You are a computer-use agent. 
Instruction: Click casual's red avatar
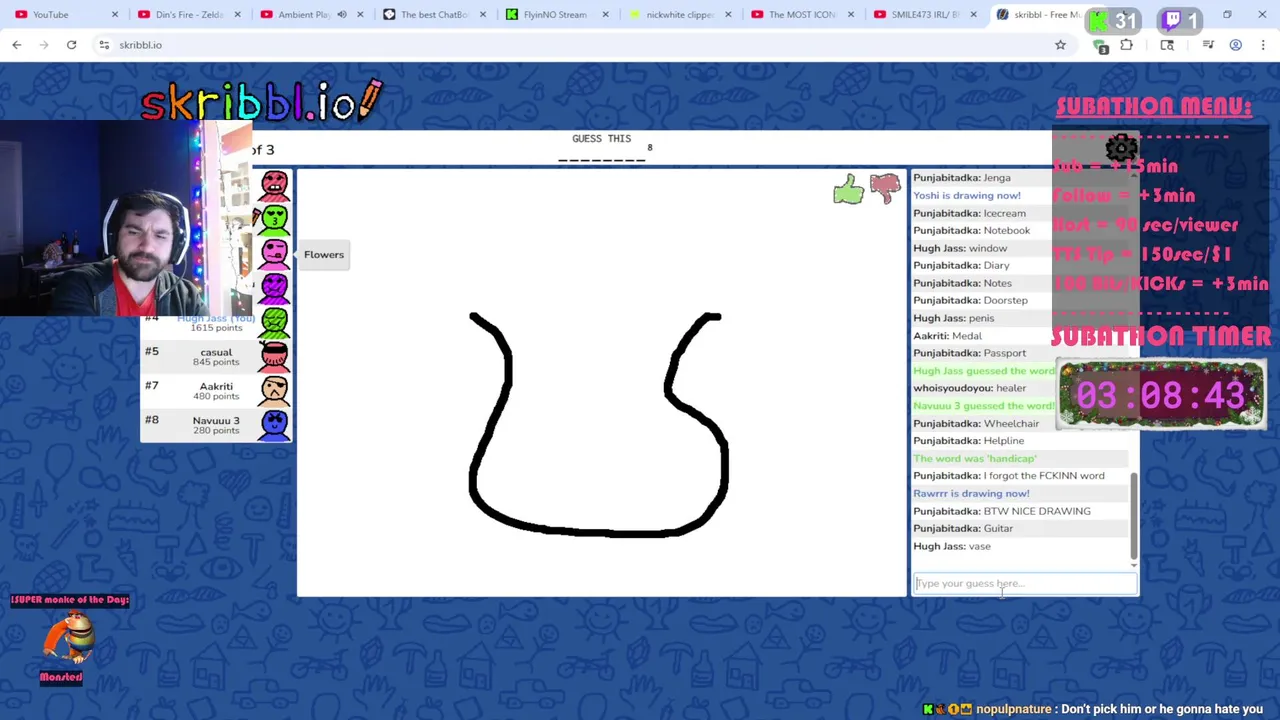point(274,356)
